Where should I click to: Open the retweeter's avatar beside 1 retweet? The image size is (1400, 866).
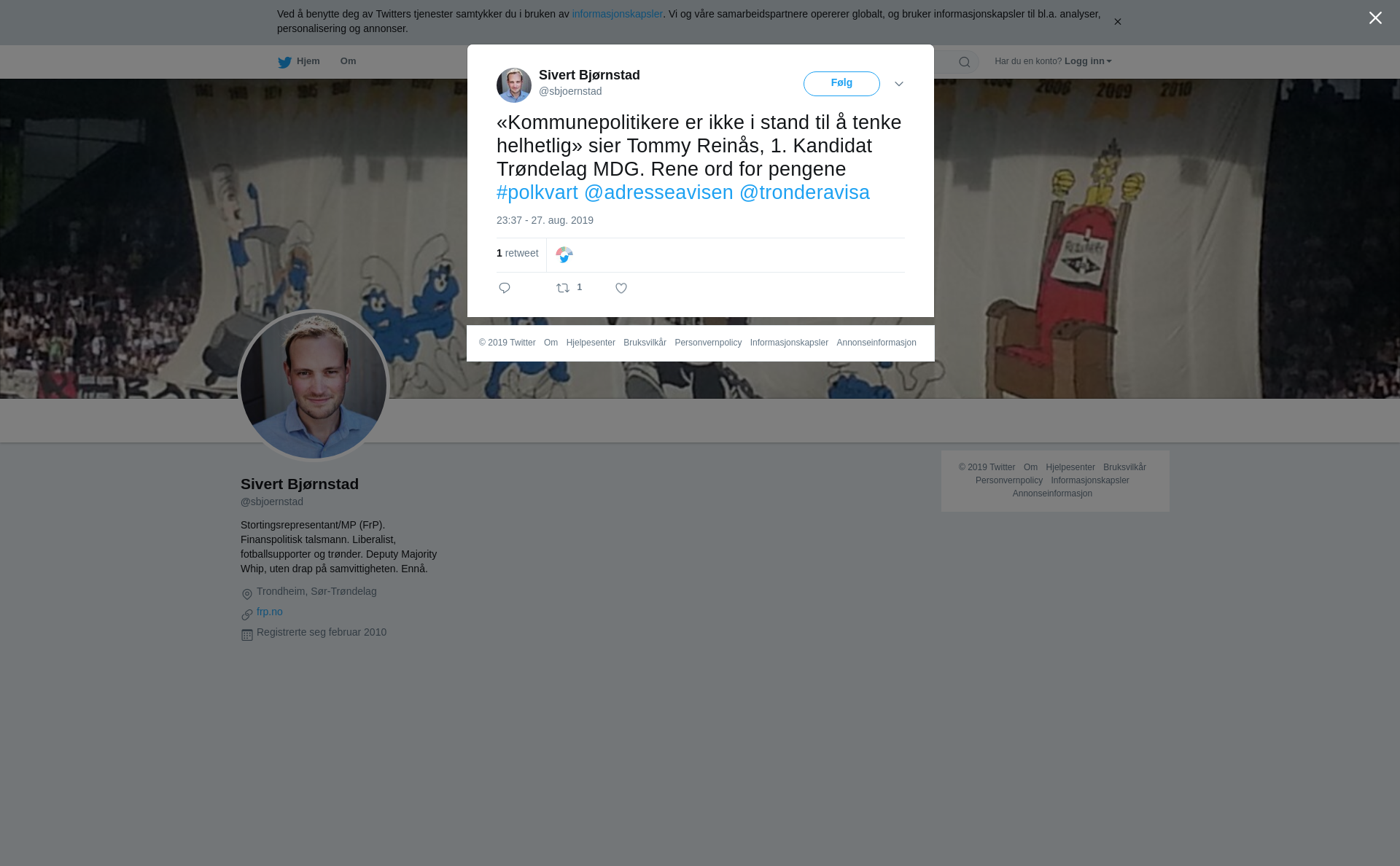coord(564,254)
